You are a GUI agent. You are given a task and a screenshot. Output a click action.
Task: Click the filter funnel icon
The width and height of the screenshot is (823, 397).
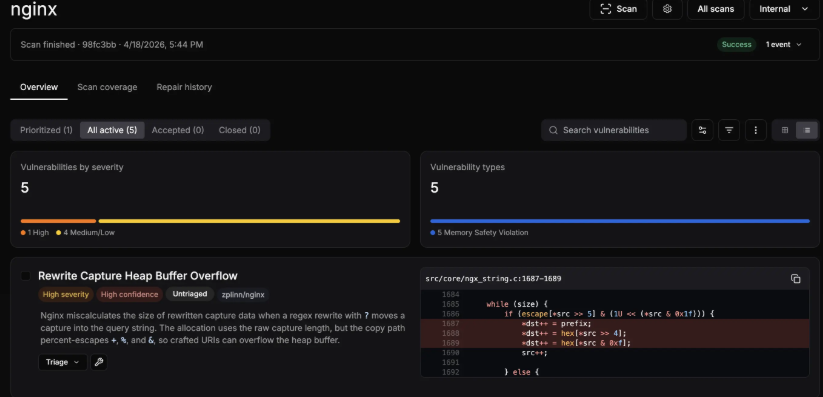(729, 130)
